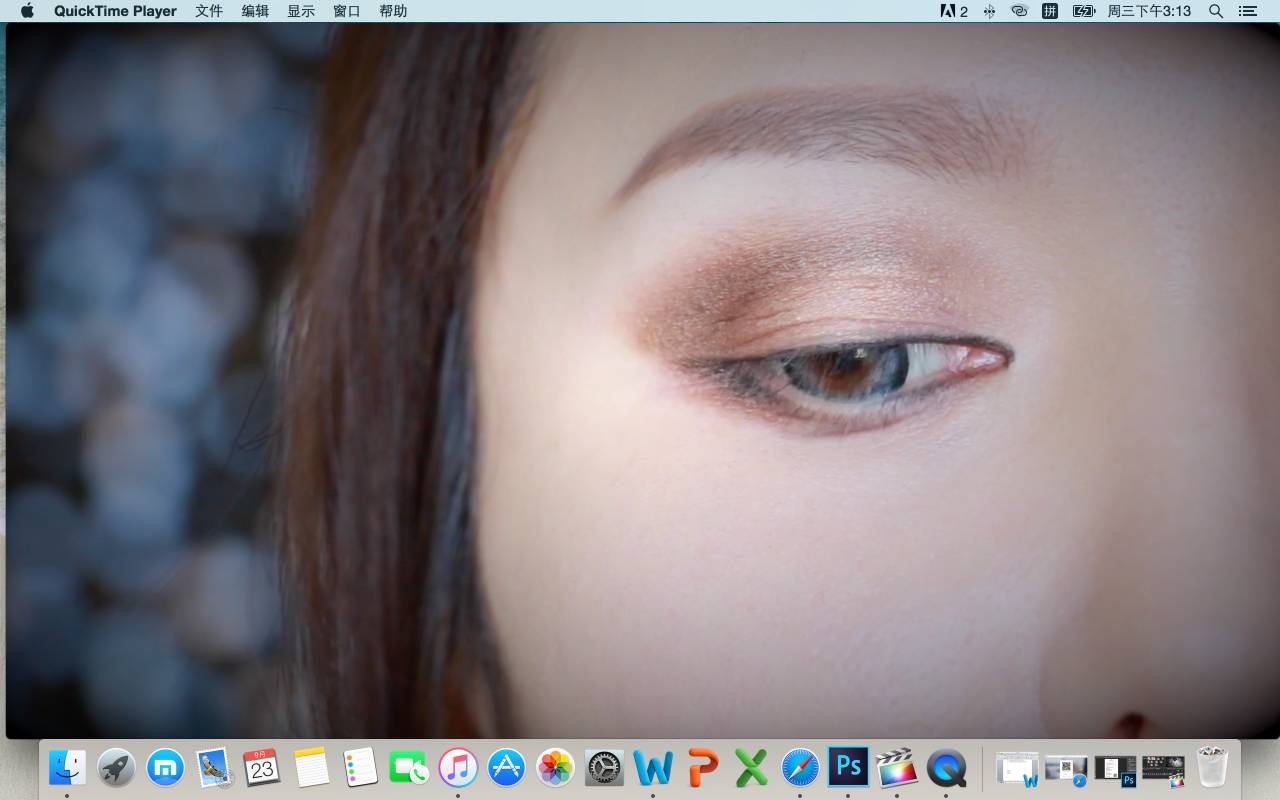Switch input method via the 拼 icon

(1050, 11)
